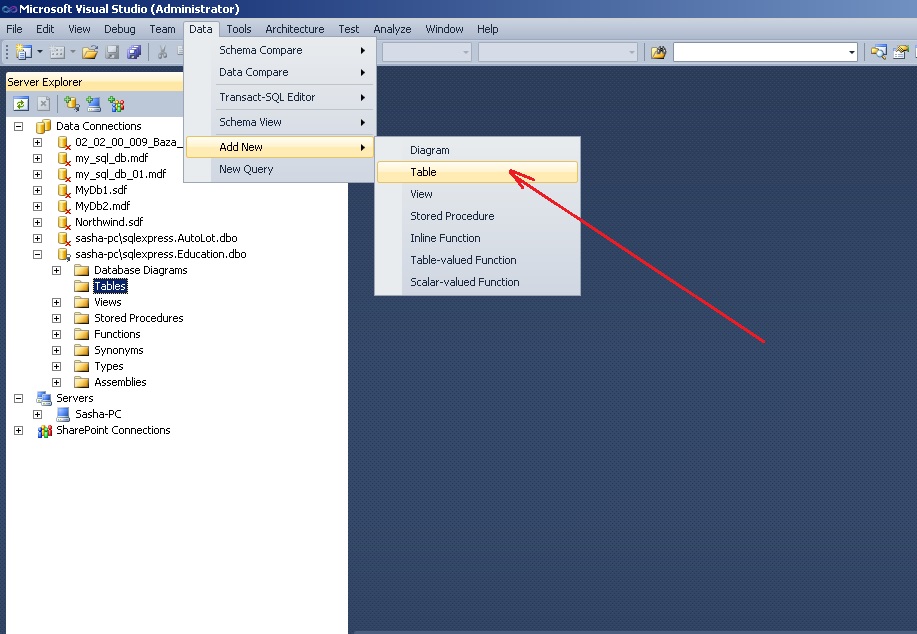Expand the Northwind.sdf connection
This screenshot has height=634, width=917.
(x=37, y=222)
